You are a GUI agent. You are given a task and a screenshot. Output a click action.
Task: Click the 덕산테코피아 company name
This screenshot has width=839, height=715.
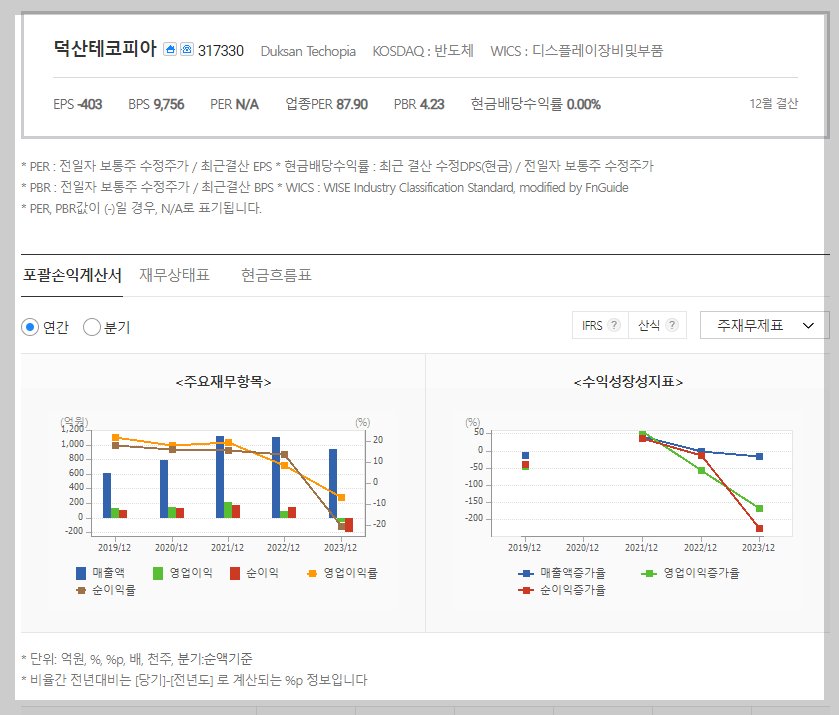(x=105, y=49)
